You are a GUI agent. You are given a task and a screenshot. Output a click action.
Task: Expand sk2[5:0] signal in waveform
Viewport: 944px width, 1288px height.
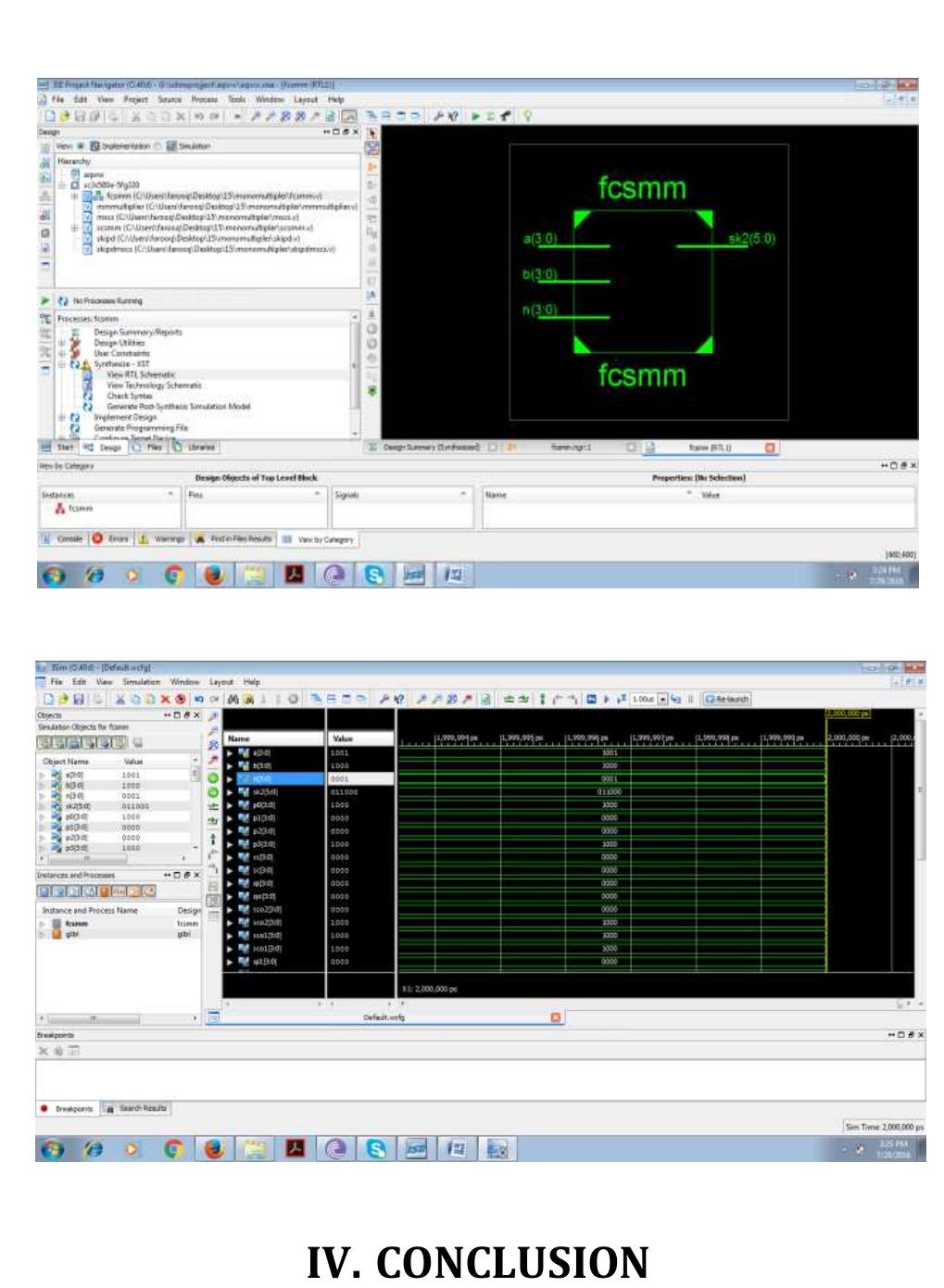tap(231, 792)
